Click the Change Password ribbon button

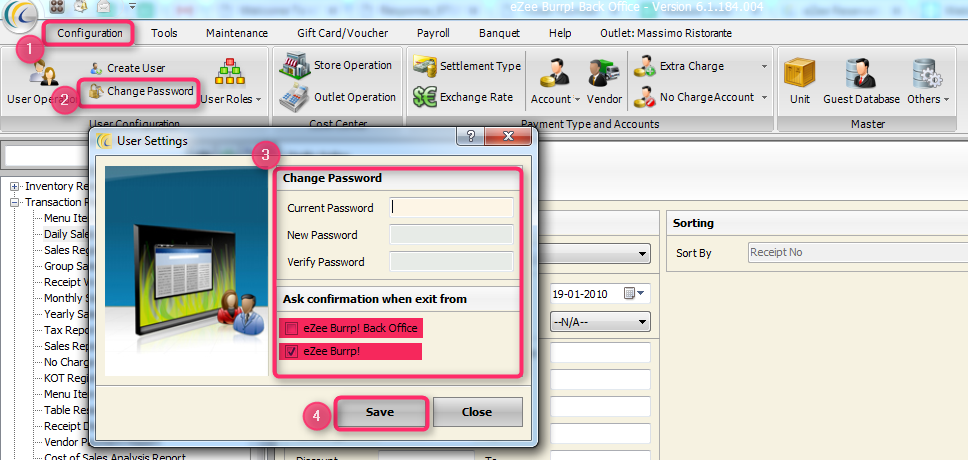click(141, 91)
